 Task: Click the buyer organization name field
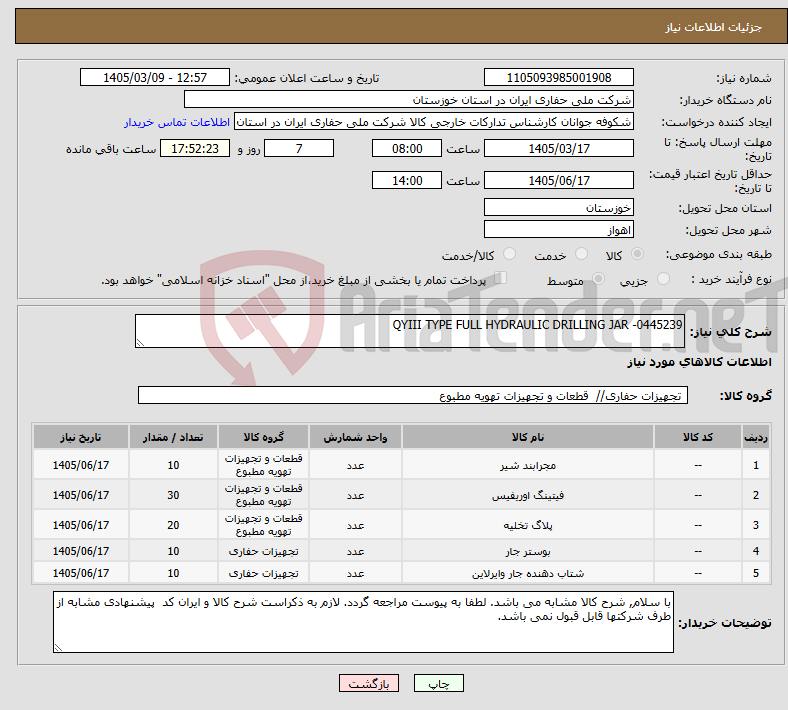coord(409,99)
